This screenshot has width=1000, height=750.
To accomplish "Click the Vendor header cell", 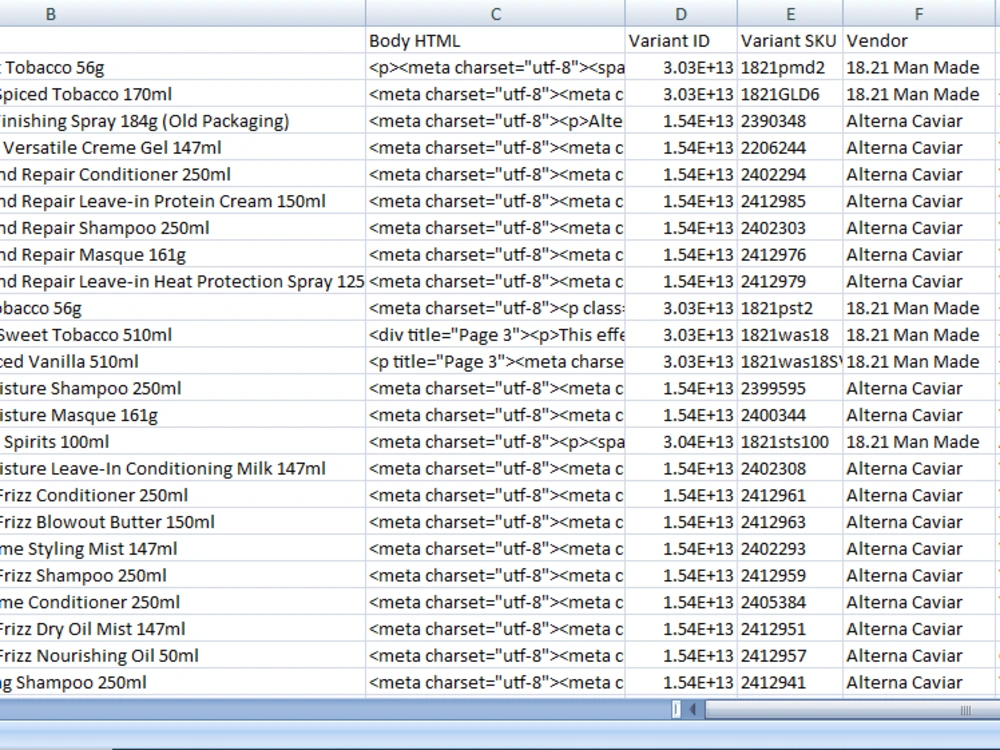I will (918, 40).
